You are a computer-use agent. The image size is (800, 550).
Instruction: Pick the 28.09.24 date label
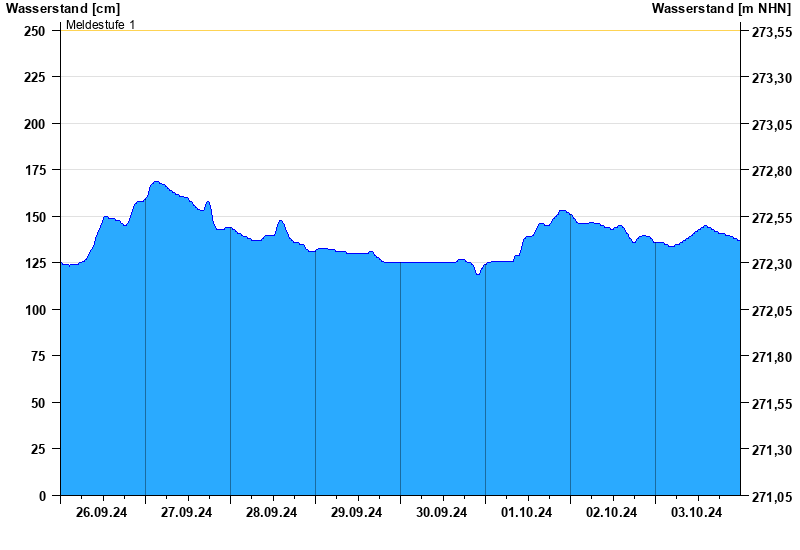[x=271, y=513]
